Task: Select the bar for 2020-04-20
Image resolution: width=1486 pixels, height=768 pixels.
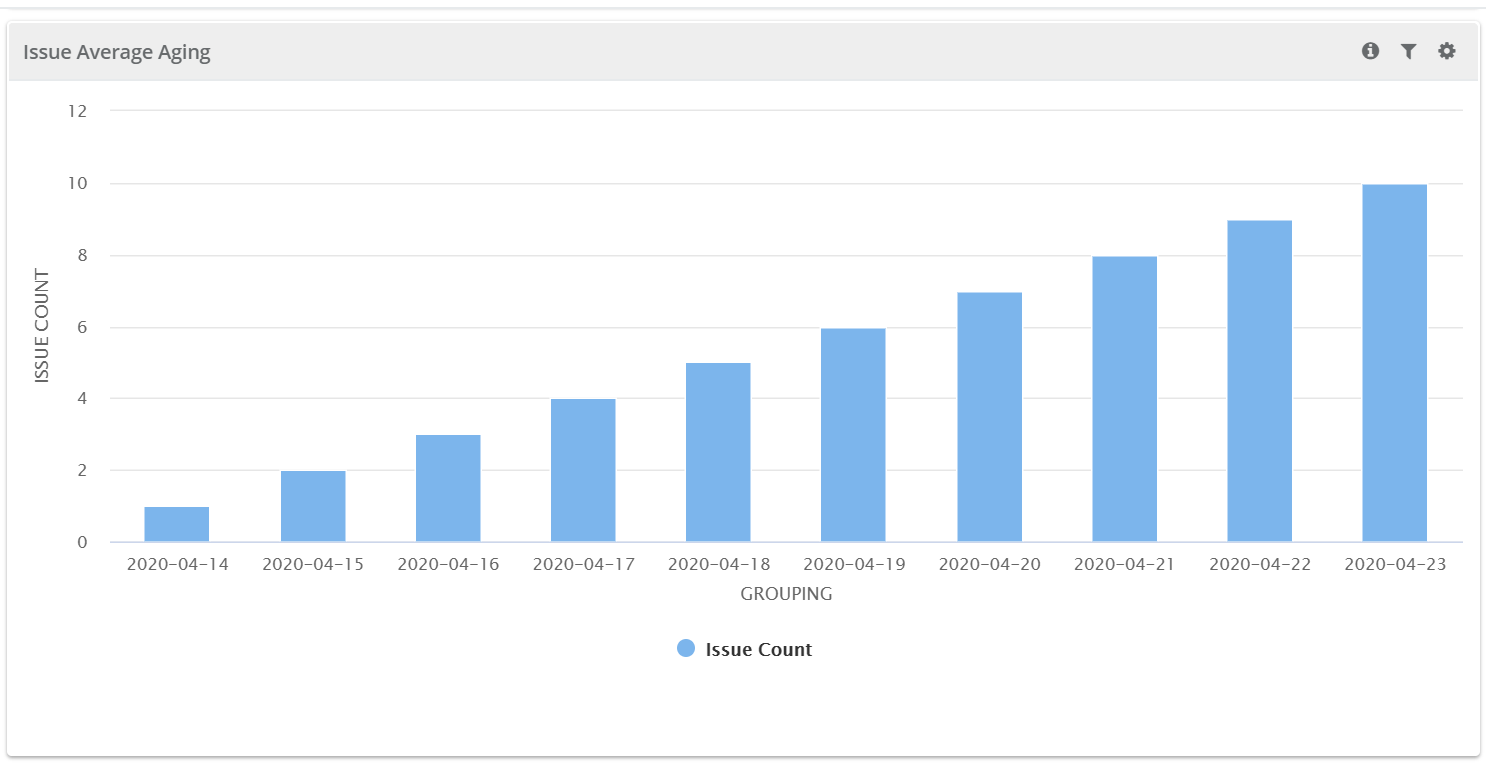Action: tap(989, 417)
